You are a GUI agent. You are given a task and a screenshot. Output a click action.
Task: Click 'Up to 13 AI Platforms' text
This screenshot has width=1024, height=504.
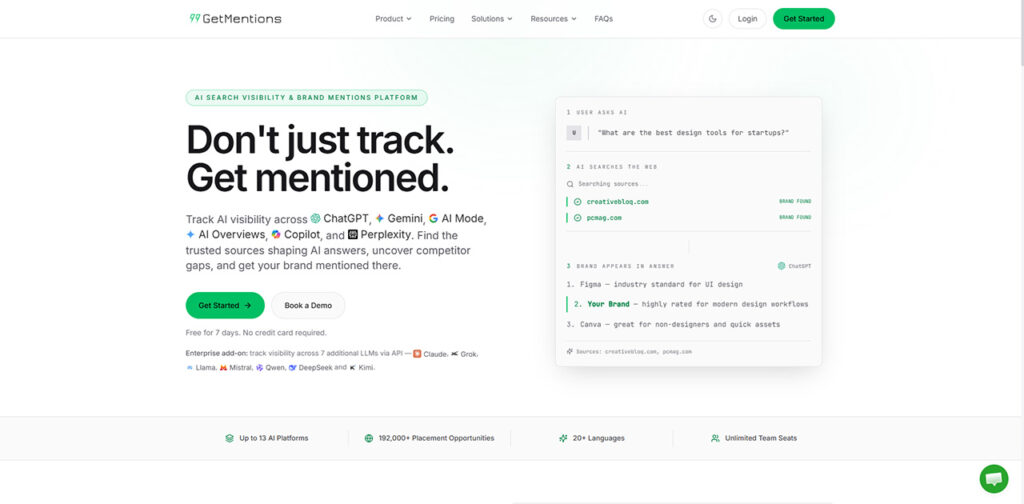tap(274, 439)
